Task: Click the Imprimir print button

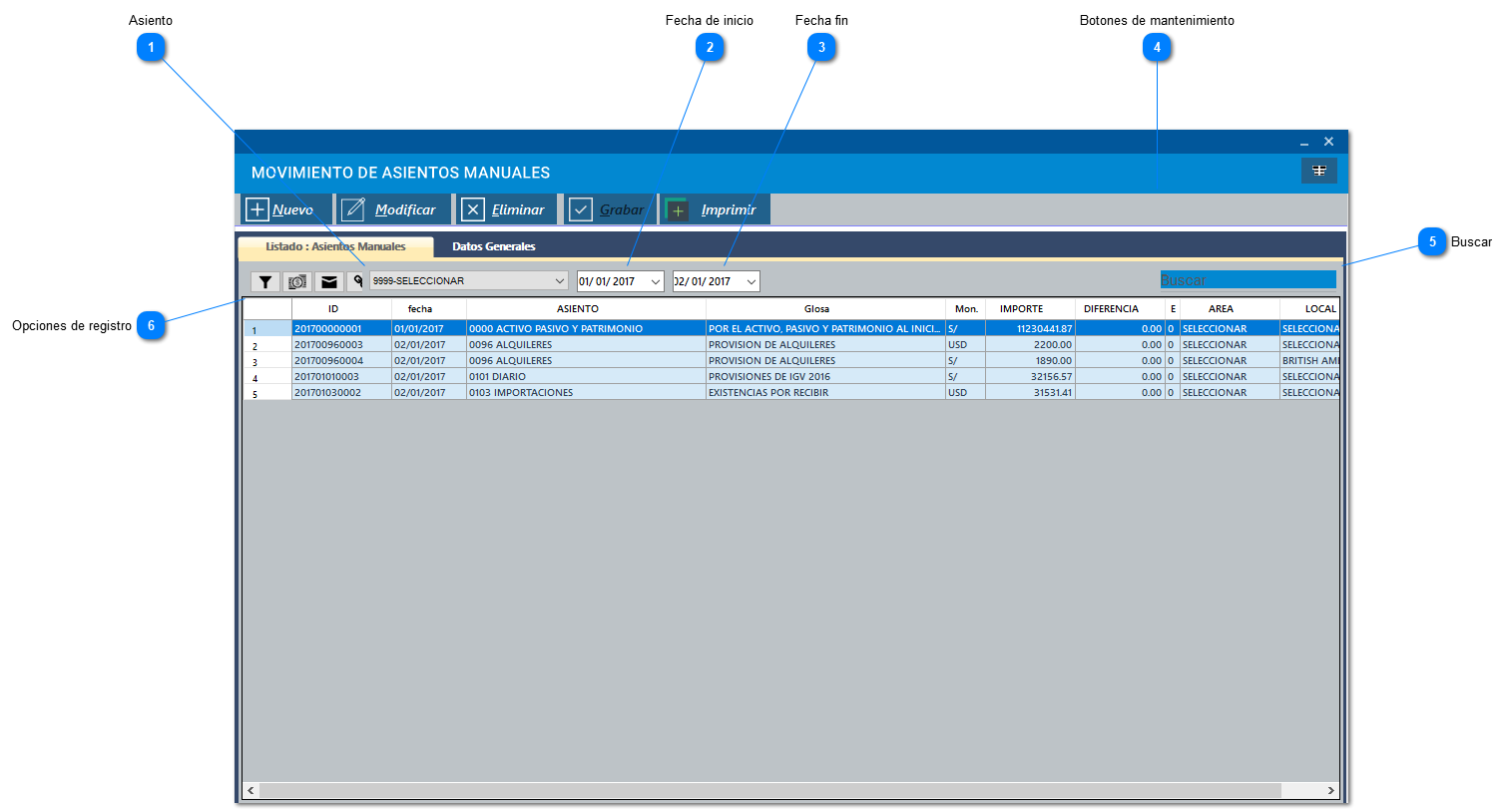Action: point(715,209)
